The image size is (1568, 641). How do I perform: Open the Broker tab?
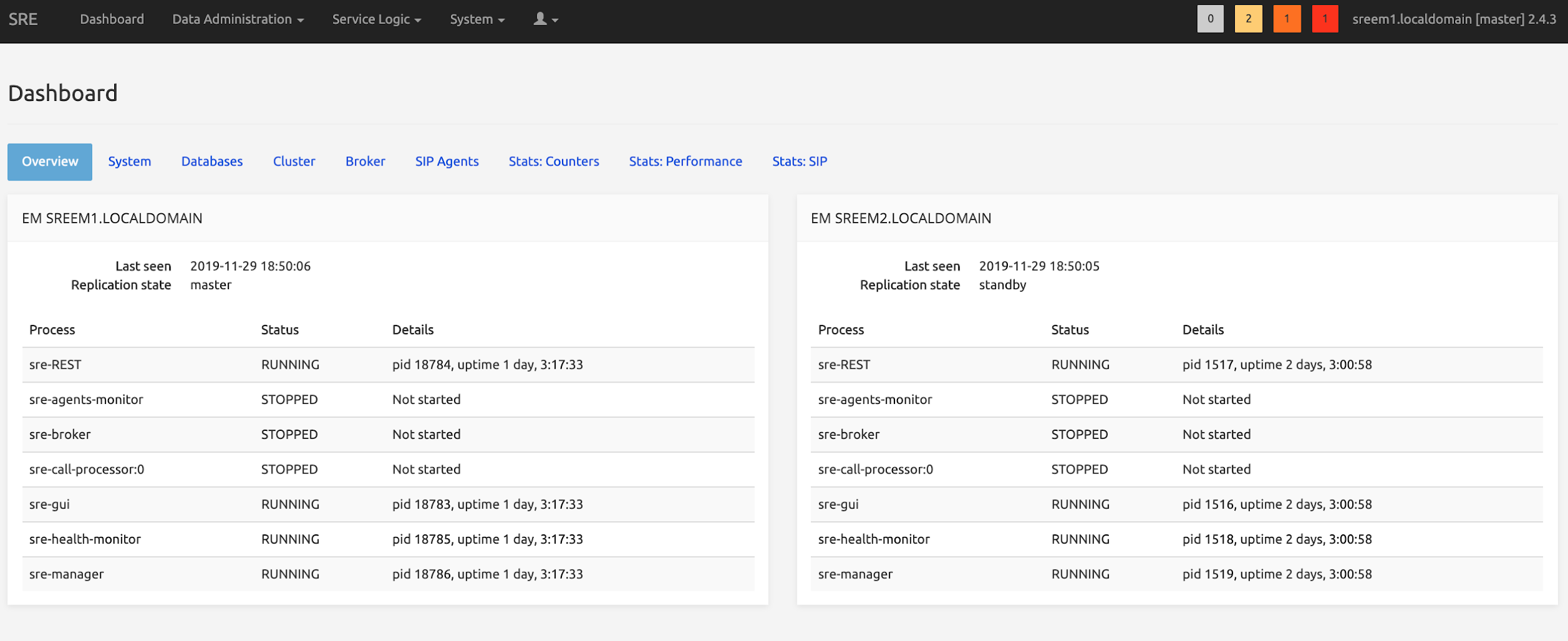[x=366, y=162]
